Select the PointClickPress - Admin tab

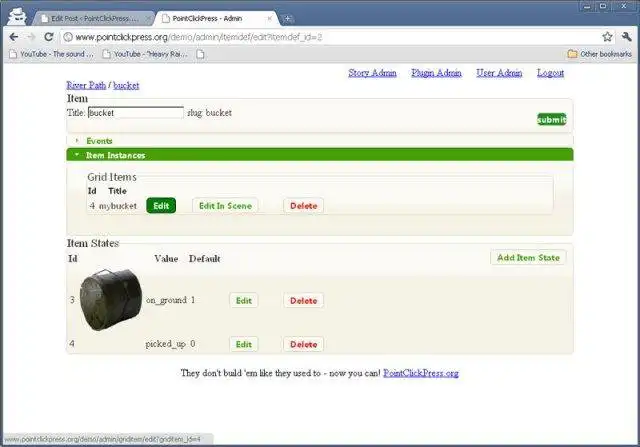(x=216, y=18)
